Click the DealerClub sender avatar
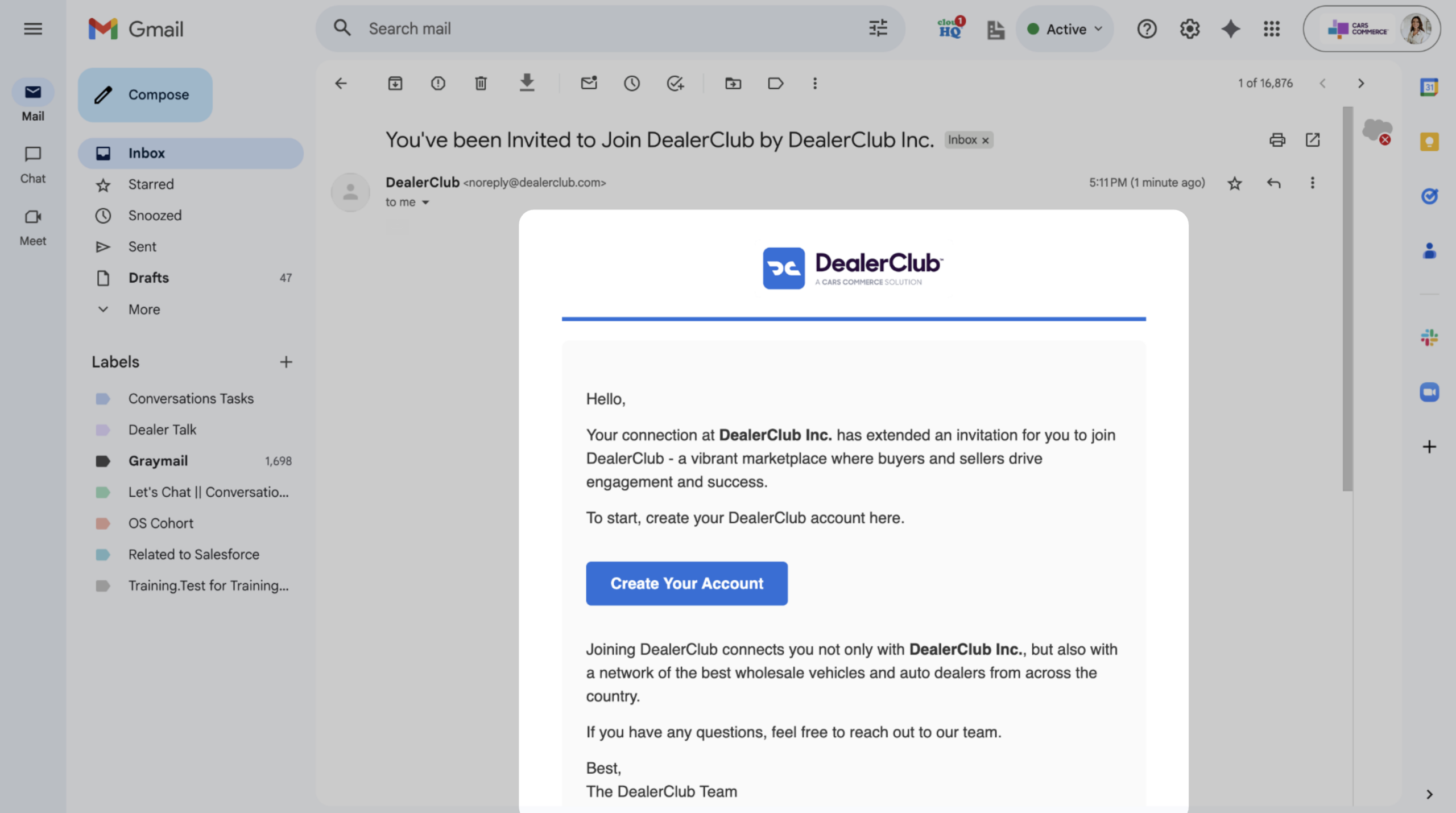The width and height of the screenshot is (1456, 813). (x=350, y=192)
